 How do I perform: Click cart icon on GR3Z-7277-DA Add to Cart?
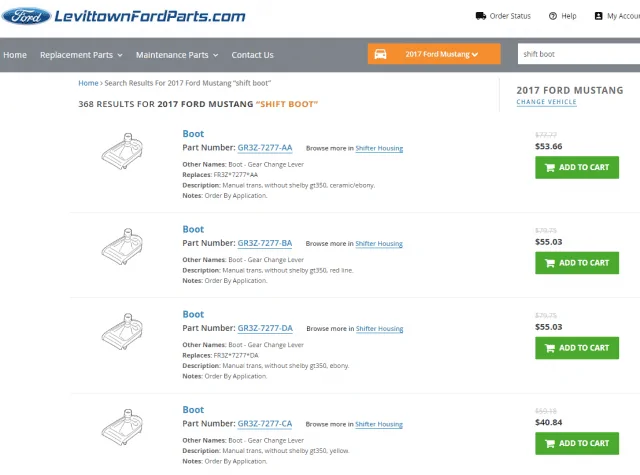(550, 348)
